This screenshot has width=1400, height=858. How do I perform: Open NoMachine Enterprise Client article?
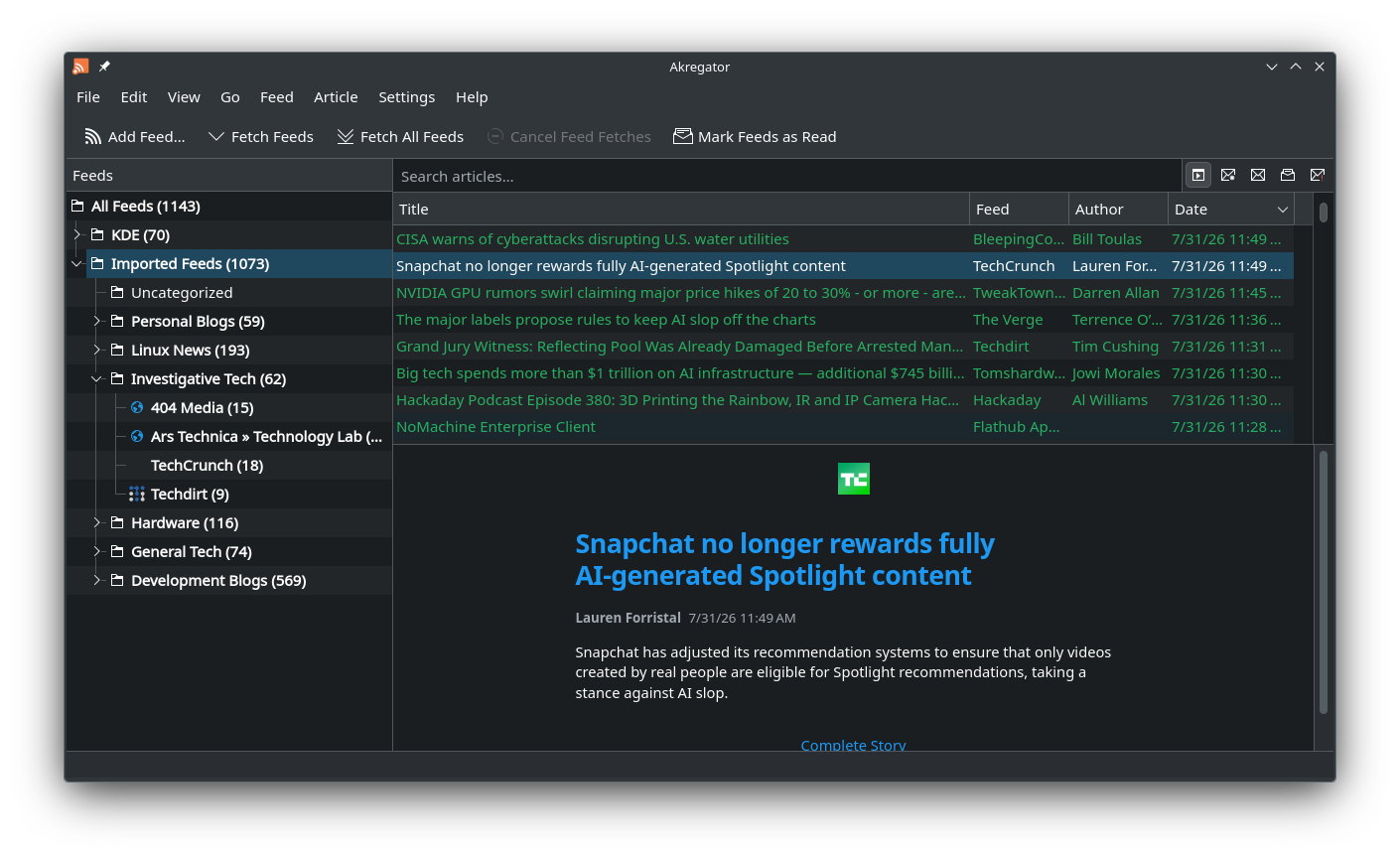844,427
